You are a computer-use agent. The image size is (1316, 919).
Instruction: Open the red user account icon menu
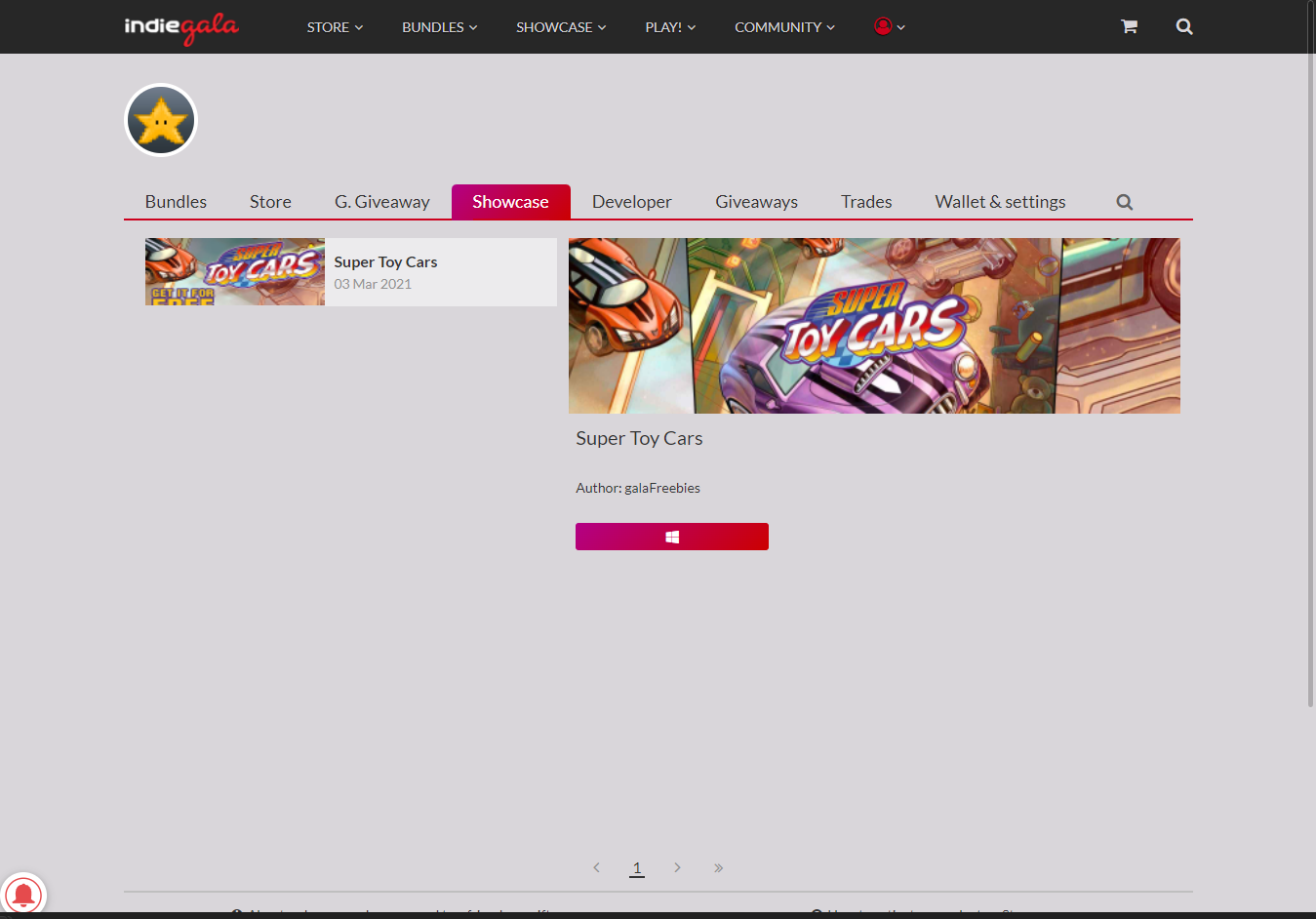(x=890, y=26)
